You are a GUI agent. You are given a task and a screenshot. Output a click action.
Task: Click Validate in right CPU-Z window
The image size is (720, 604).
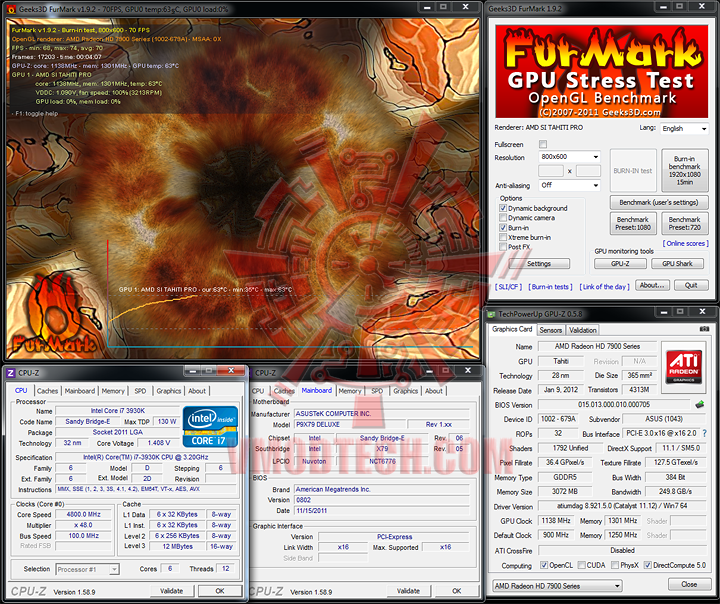(408, 591)
